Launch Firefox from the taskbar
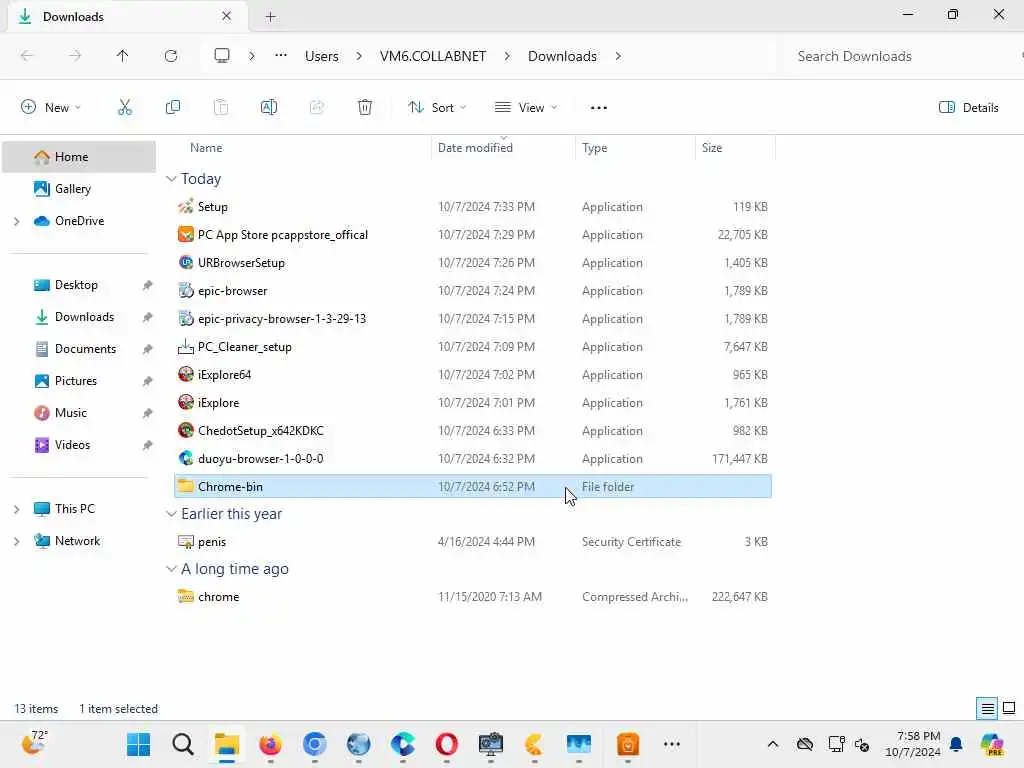 (x=270, y=744)
